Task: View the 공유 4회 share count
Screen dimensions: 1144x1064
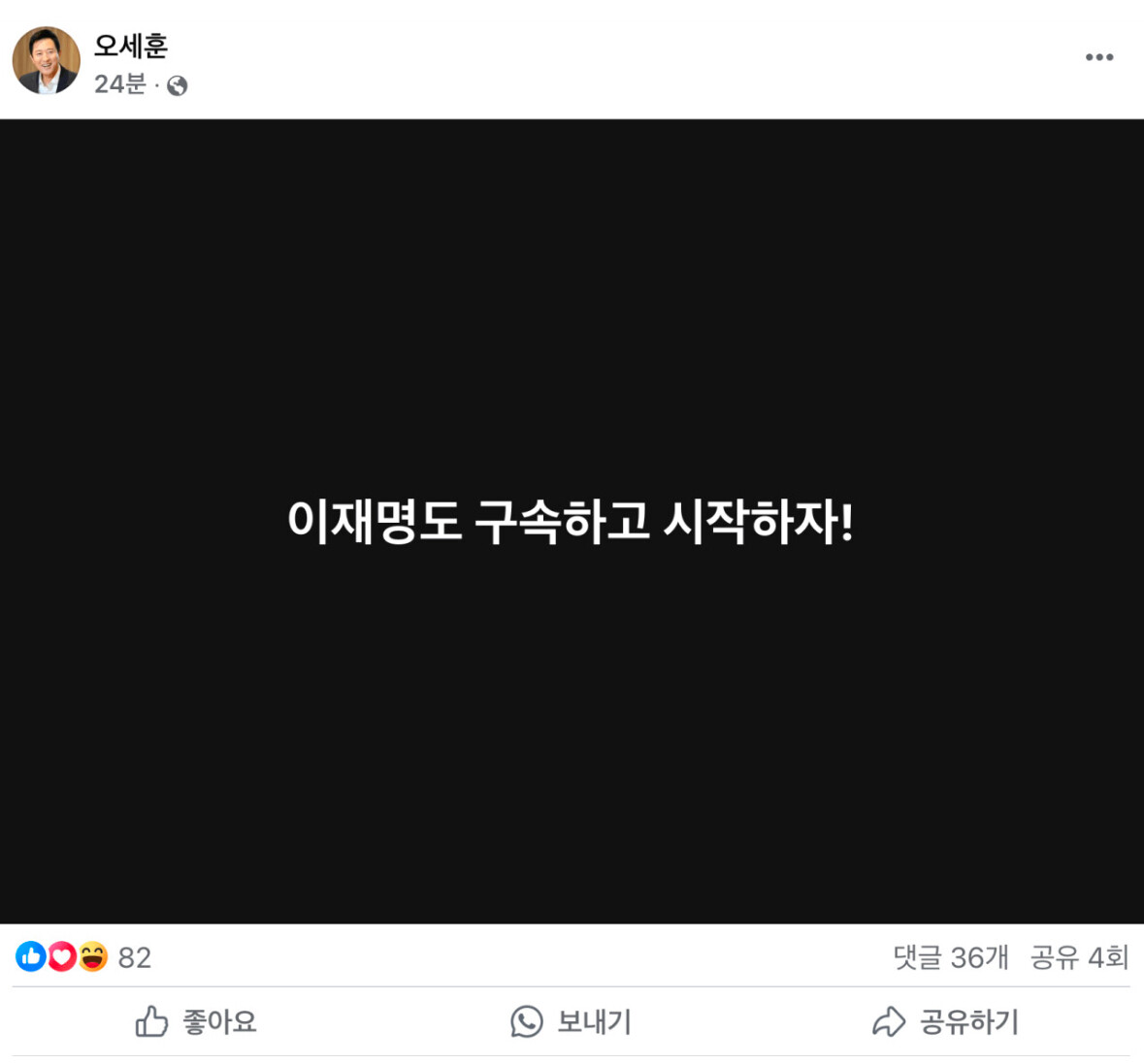Action: (x=1079, y=956)
